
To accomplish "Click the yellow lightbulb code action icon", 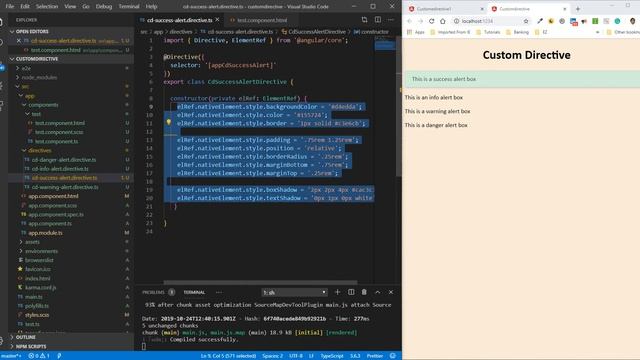I will tap(168, 122).
